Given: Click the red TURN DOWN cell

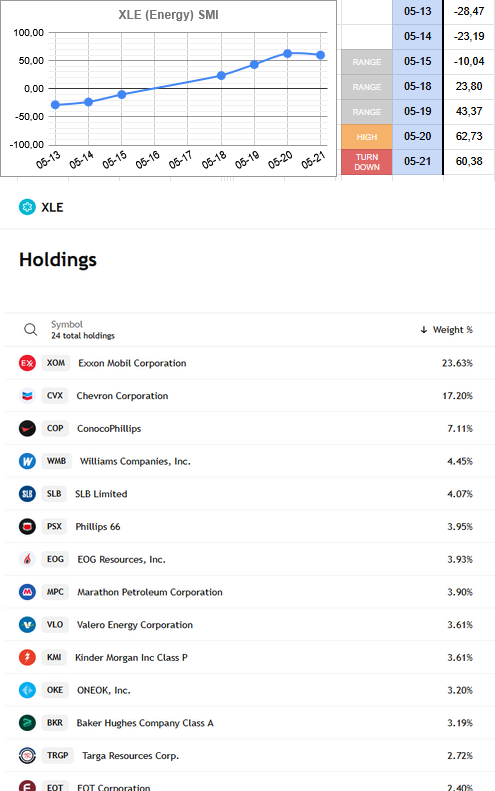Looking at the screenshot, I should [x=367, y=162].
